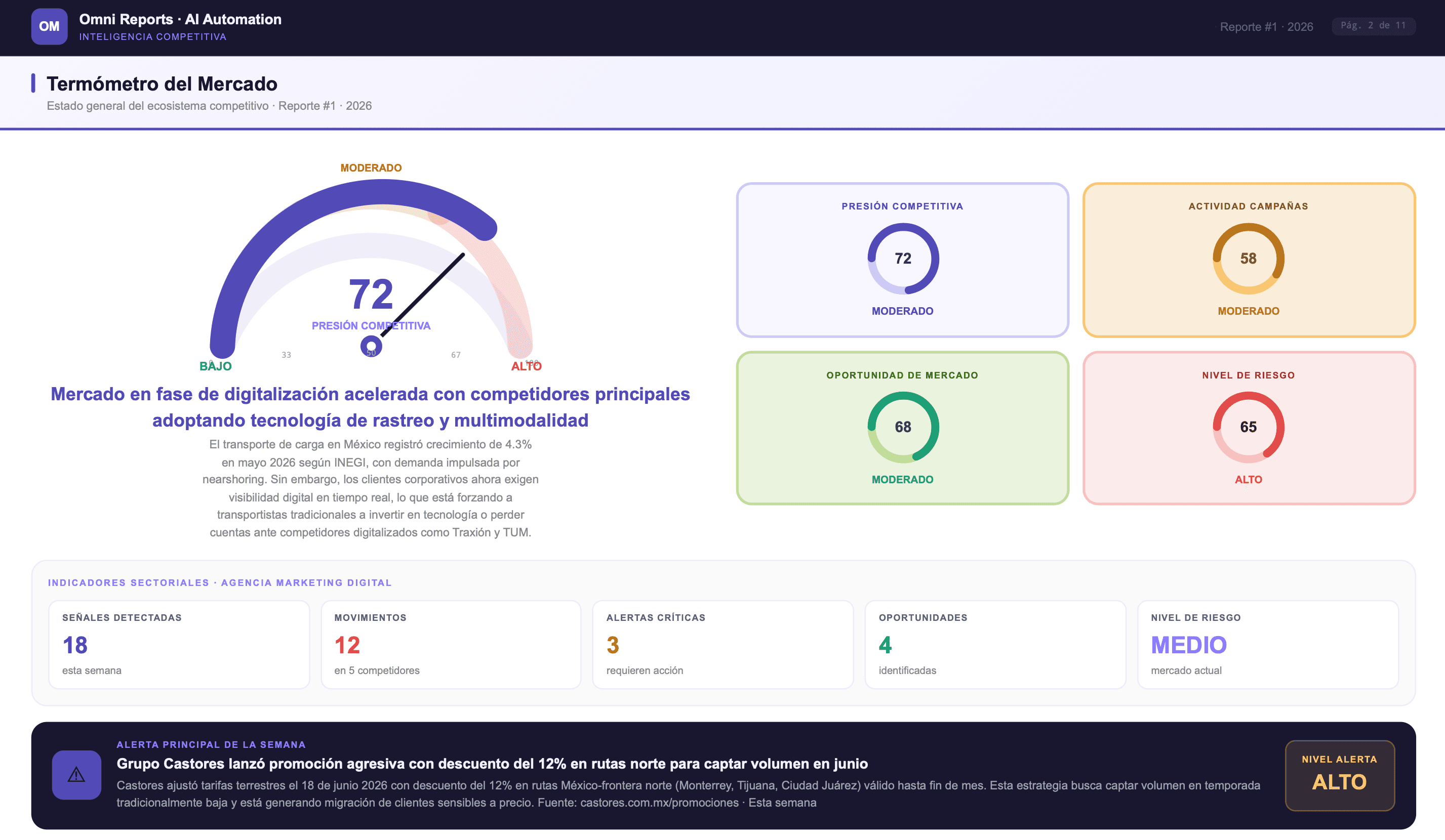This screenshot has width=1445, height=840.
Task: Open the bottom-row Nivel de Riesgo MEDIO card
Action: click(x=1267, y=644)
